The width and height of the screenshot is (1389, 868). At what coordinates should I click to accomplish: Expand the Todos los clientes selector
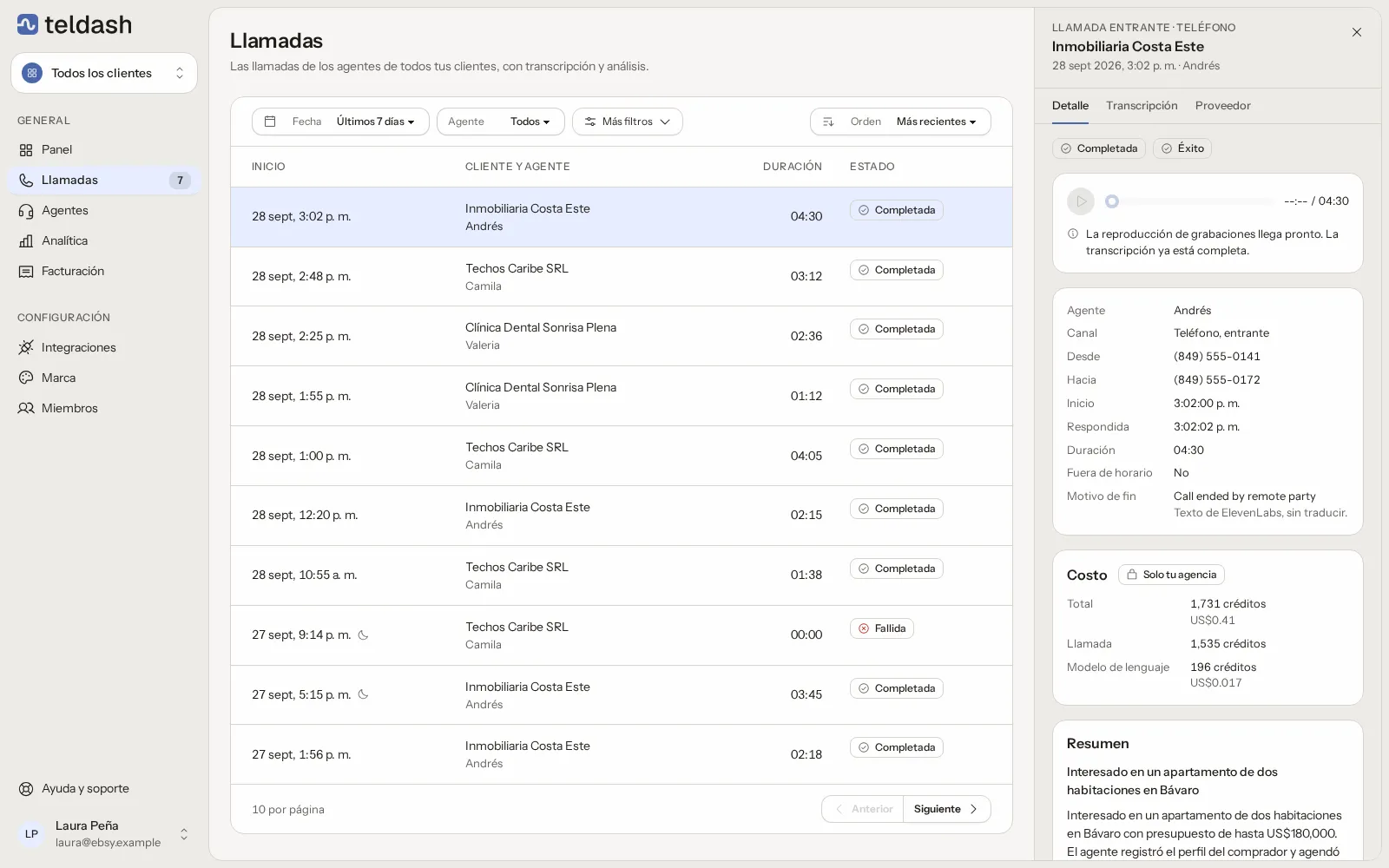point(104,73)
